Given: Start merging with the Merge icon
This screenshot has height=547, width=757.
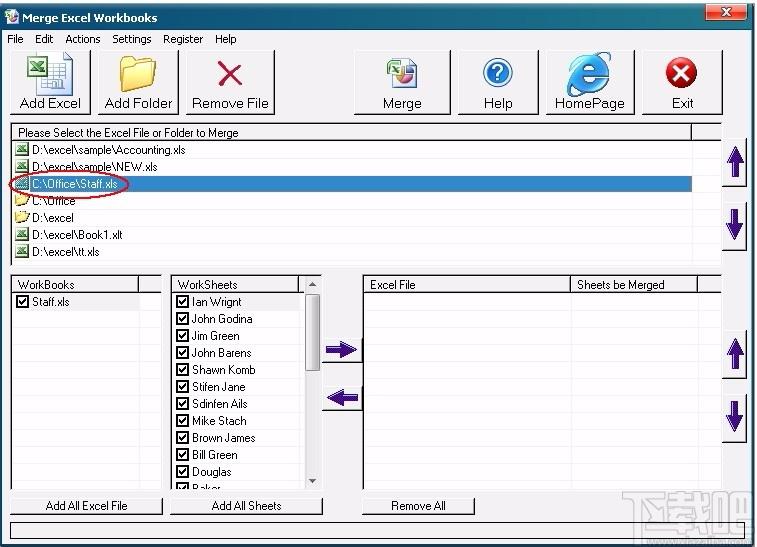Looking at the screenshot, I should pos(402,73).
